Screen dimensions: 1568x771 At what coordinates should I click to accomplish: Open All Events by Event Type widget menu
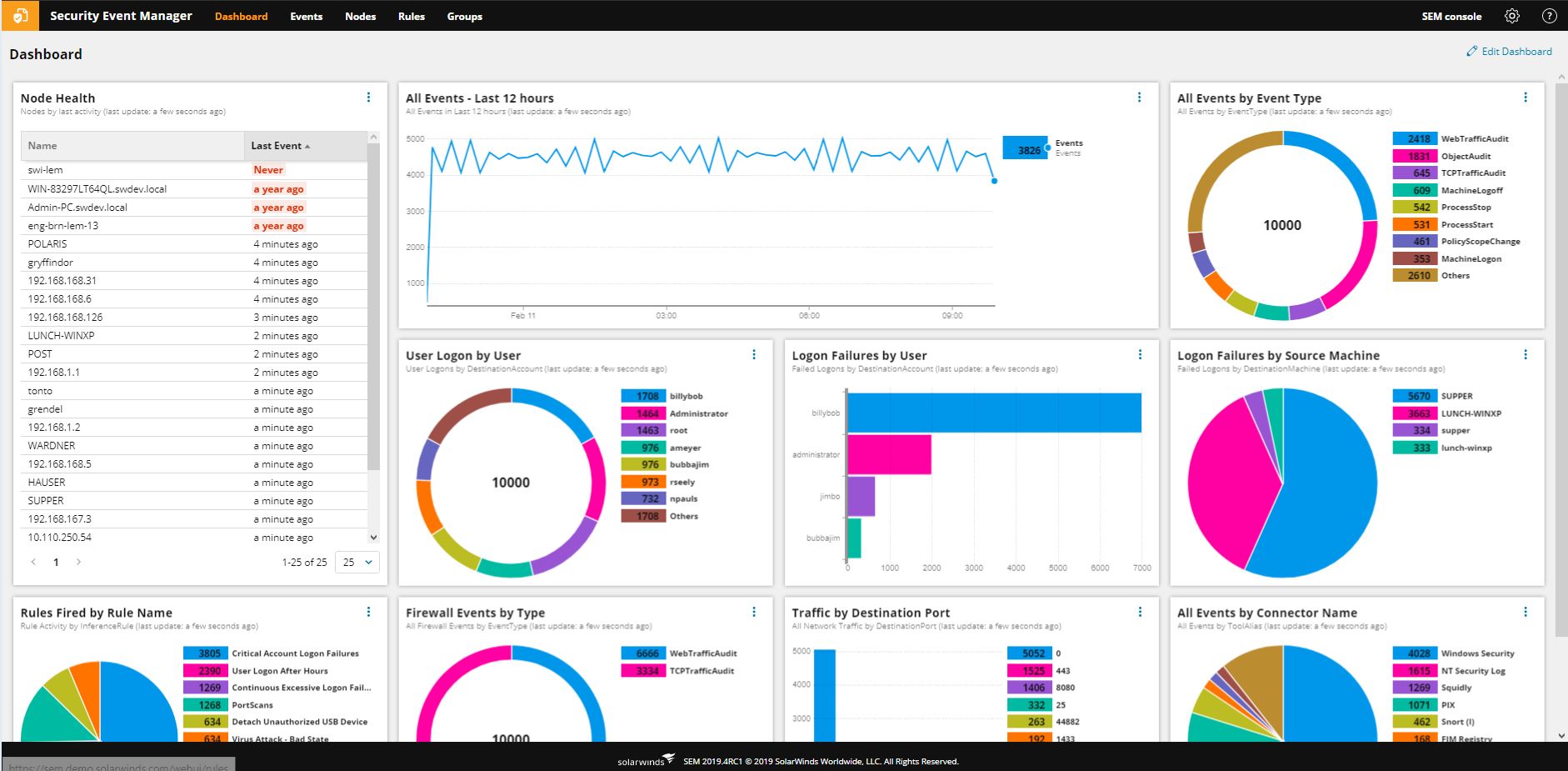click(x=1526, y=98)
